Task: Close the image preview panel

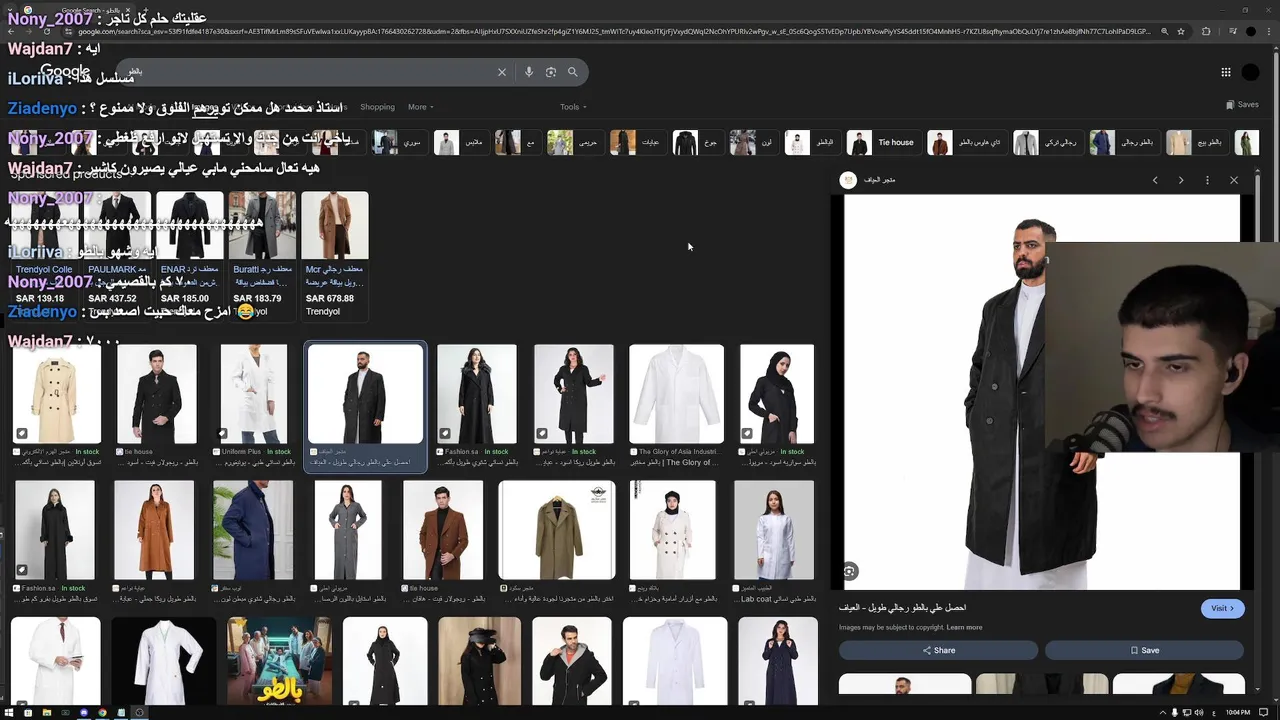Action: click(1234, 180)
